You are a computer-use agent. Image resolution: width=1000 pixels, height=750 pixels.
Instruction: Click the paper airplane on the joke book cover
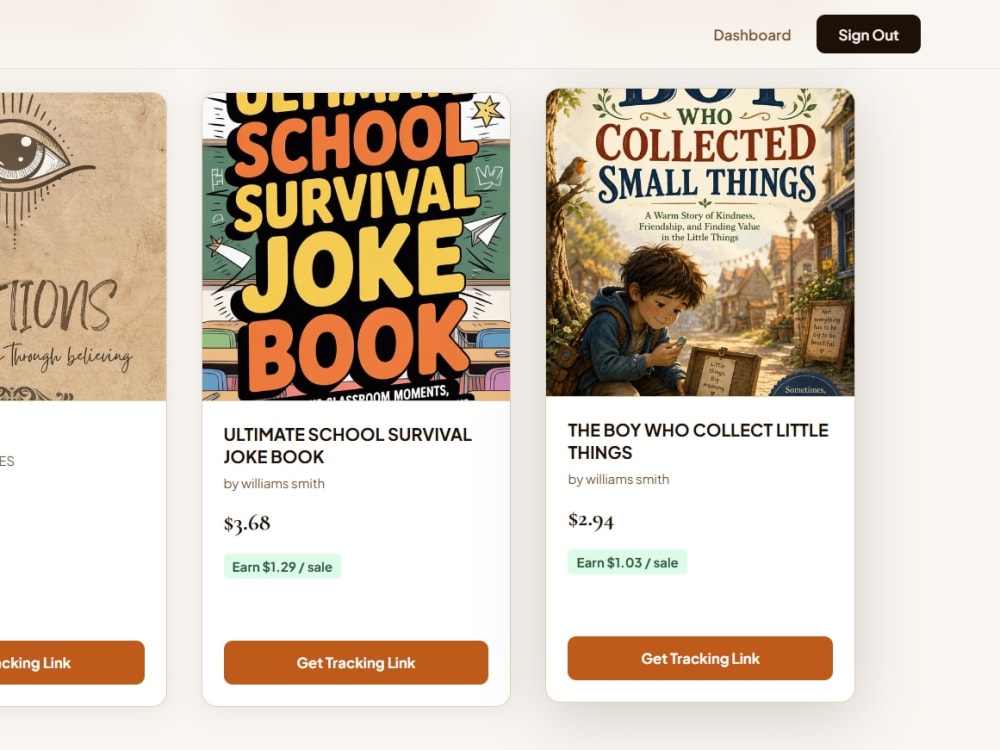[485, 230]
